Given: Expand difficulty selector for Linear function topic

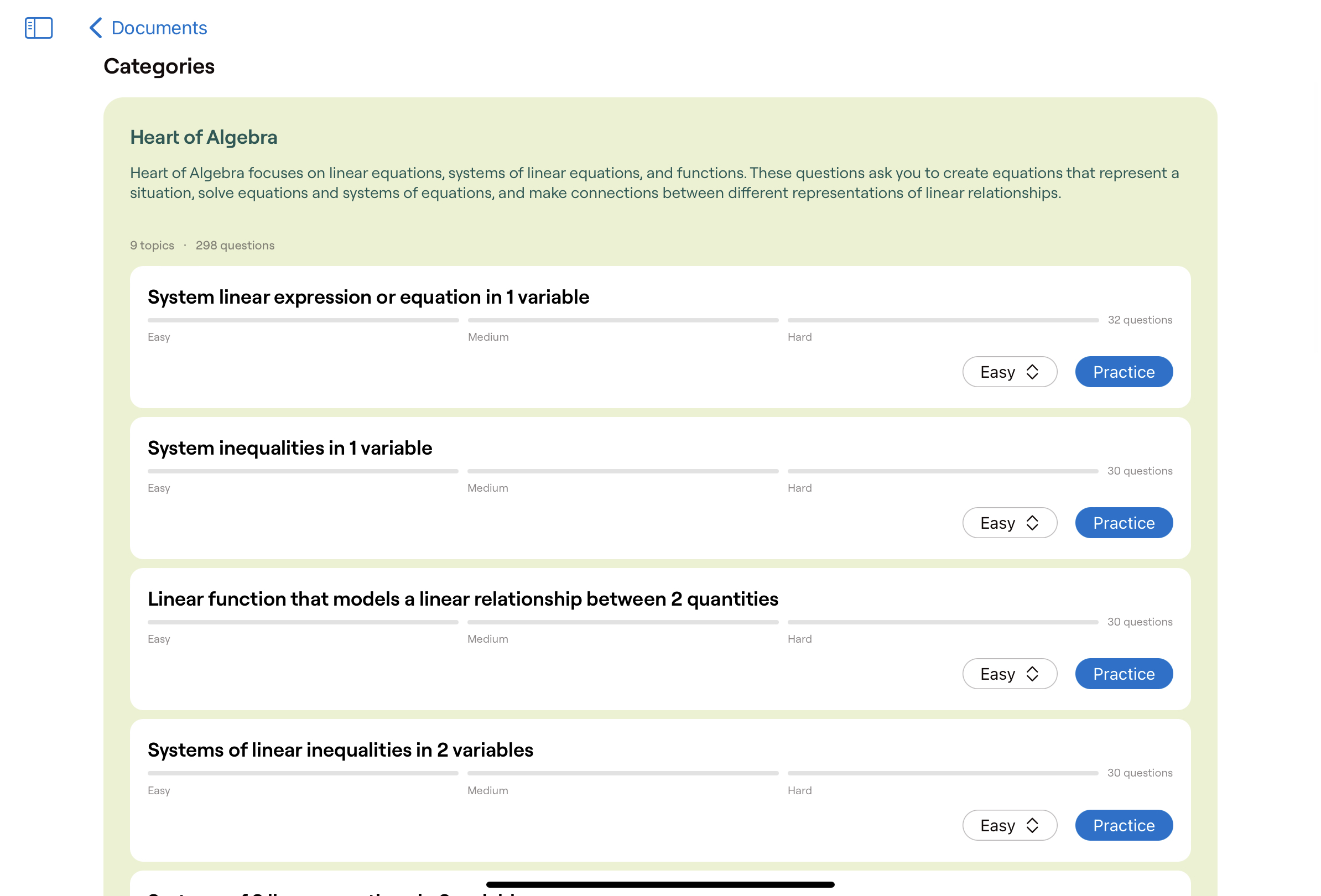Looking at the screenshot, I should [x=1009, y=673].
